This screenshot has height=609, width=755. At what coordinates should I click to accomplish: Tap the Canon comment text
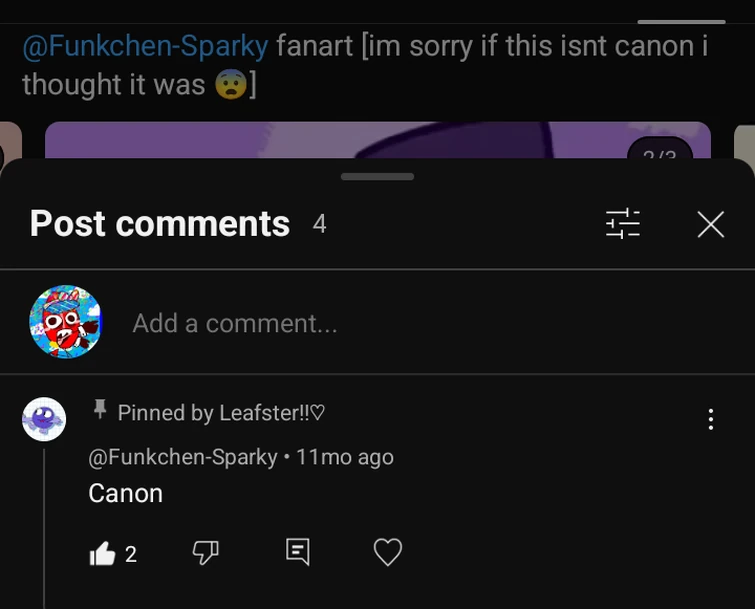[125, 493]
